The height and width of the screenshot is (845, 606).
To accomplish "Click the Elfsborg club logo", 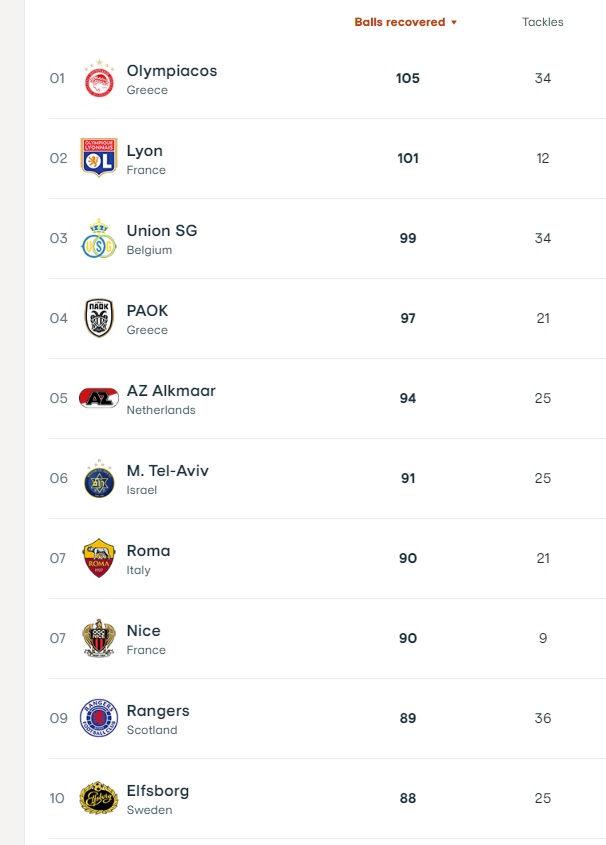I will (99, 798).
